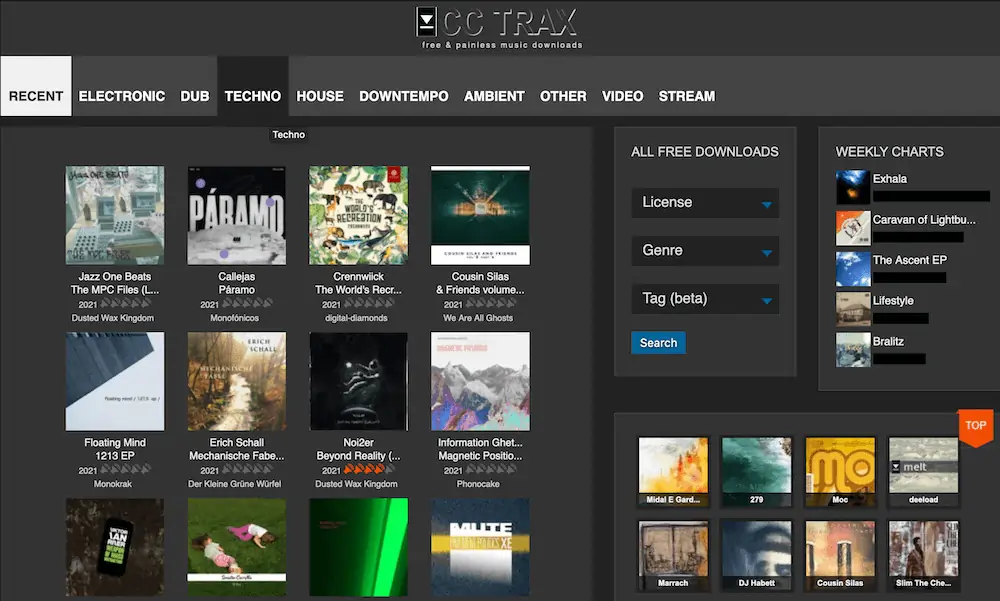1000x601 pixels.
Task: Click the Lifestyle chart cover icon
Action: pyautogui.click(x=853, y=309)
